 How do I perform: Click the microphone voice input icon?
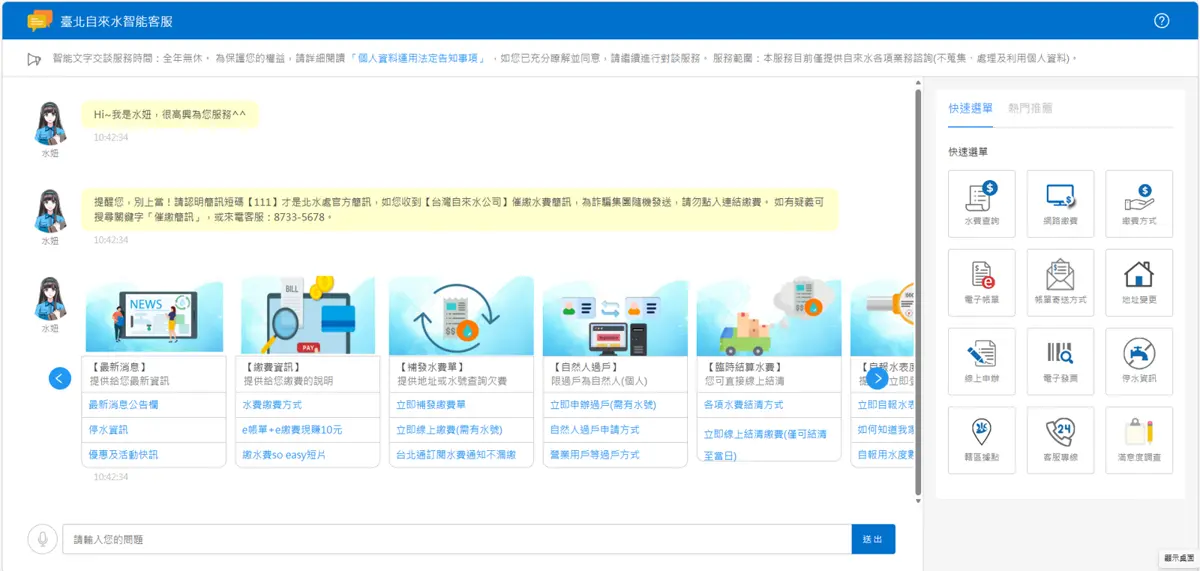(x=43, y=539)
